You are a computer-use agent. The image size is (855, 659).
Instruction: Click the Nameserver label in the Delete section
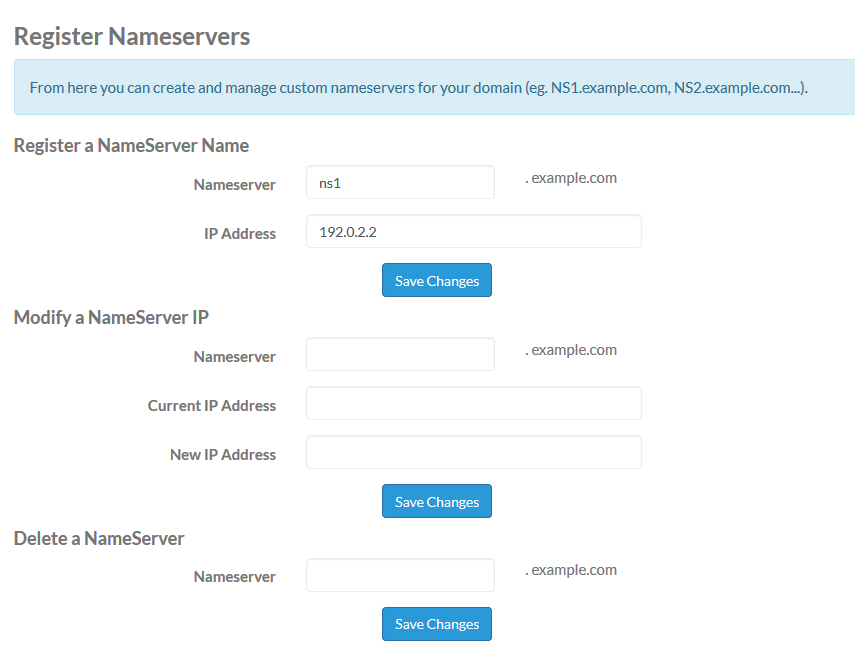234,577
